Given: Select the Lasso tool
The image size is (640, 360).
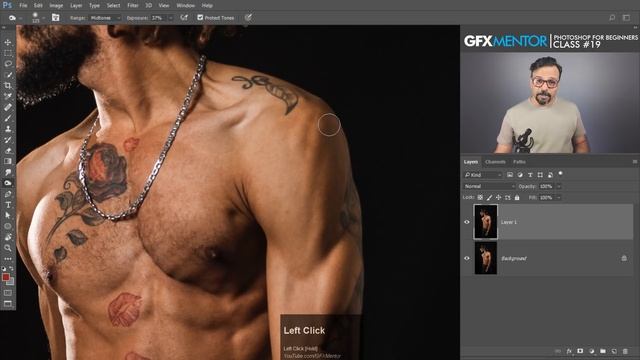Looking at the screenshot, I should click(8, 64).
